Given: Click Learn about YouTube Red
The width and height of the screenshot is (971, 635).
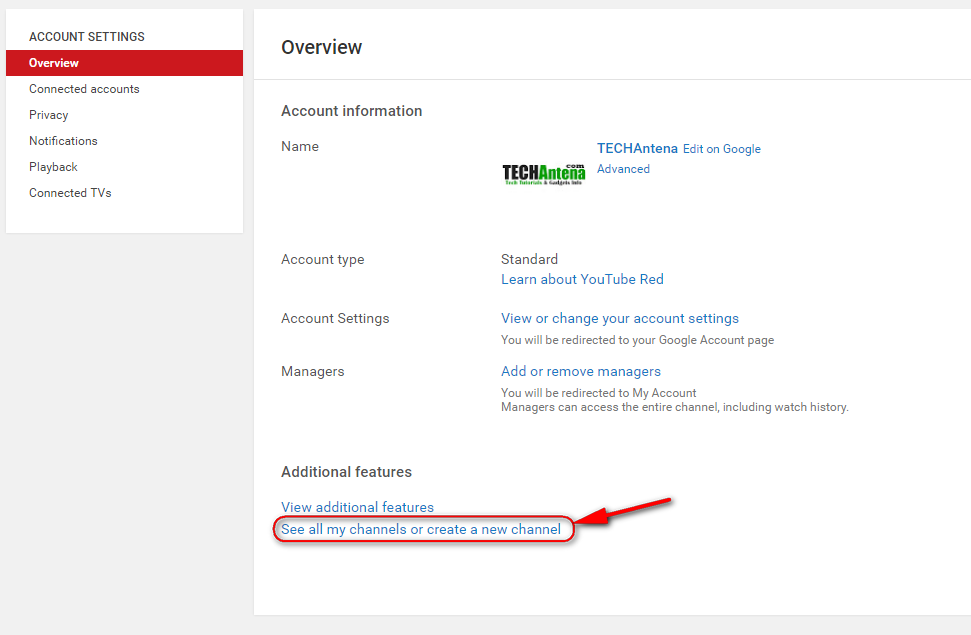Looking at the screenshot, I should [x=582, y=279].
